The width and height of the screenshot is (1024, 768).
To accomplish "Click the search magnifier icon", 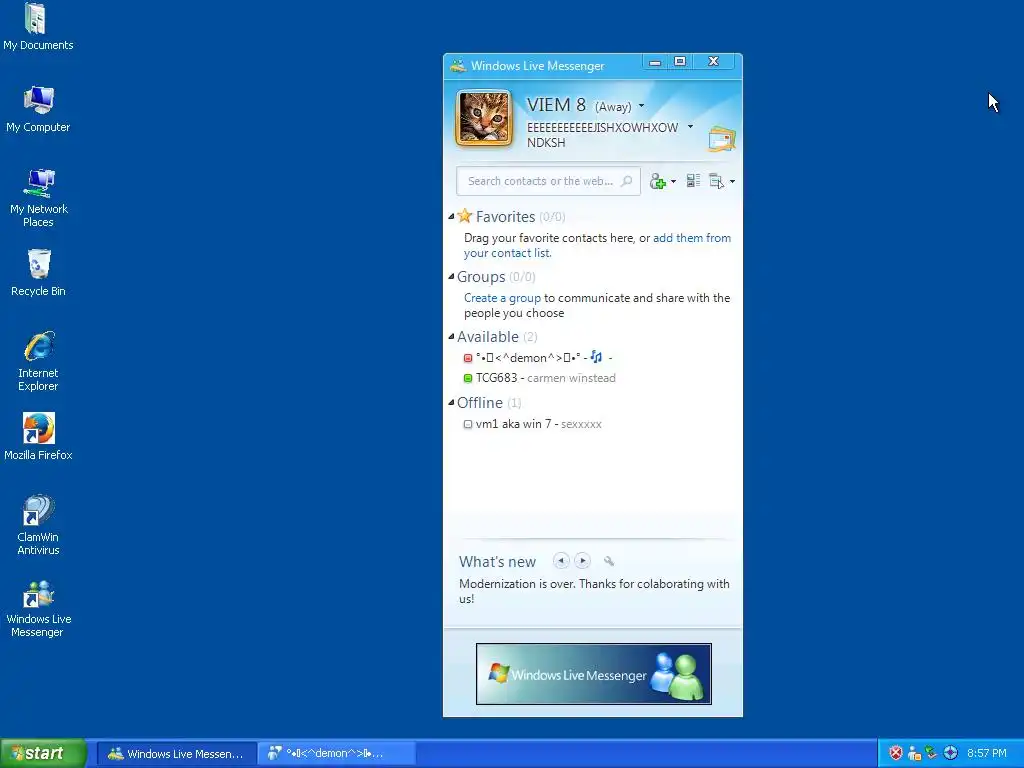I will pos(626,181).
